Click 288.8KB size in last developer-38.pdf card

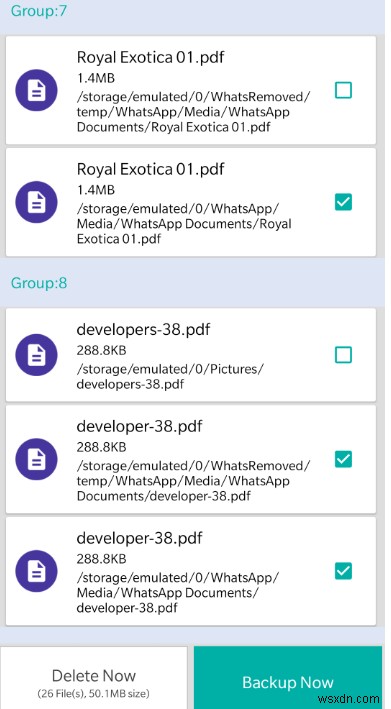(x=101, y=559)
